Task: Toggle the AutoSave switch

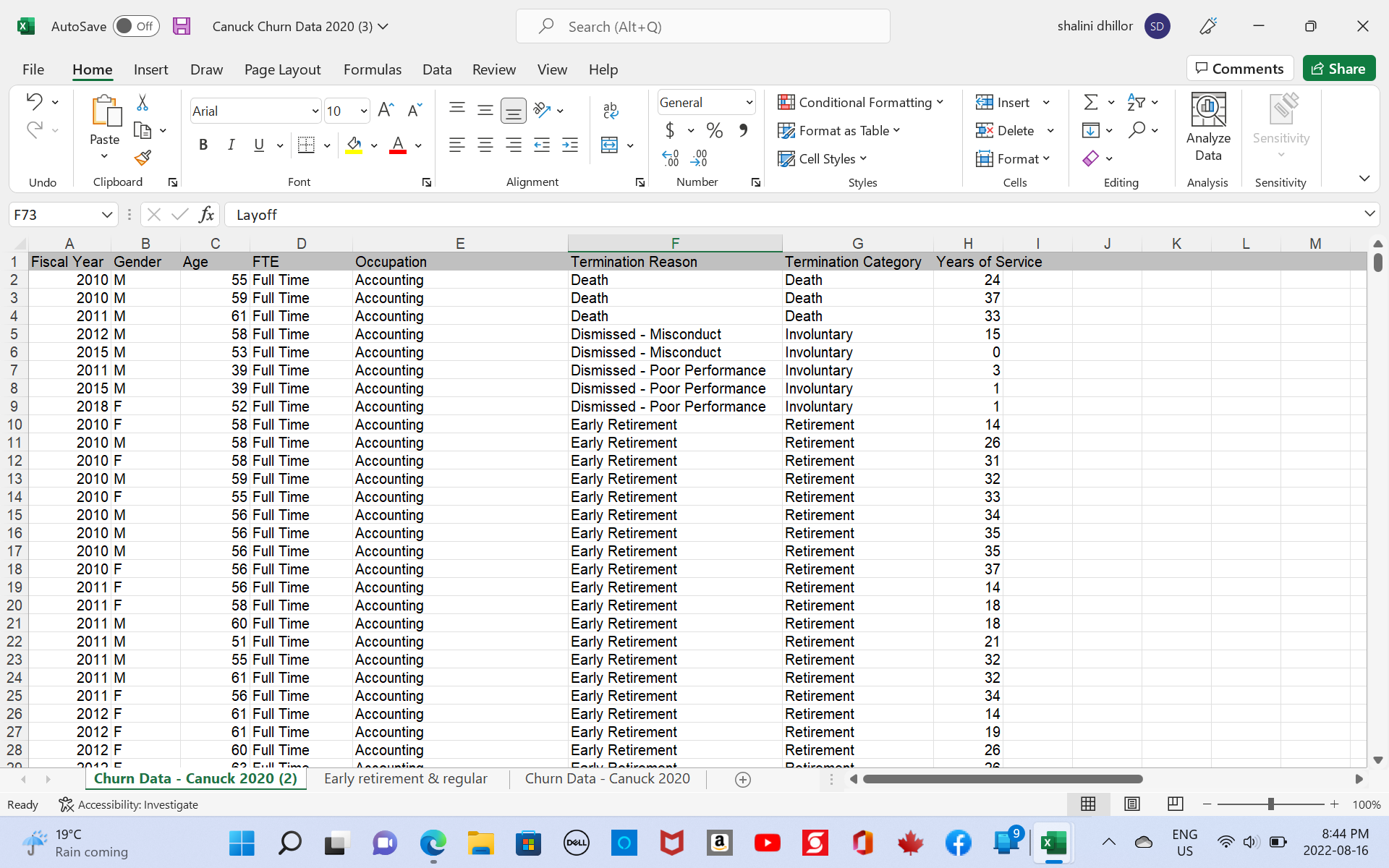Action: pyautogui.click(x=135, y=27)
